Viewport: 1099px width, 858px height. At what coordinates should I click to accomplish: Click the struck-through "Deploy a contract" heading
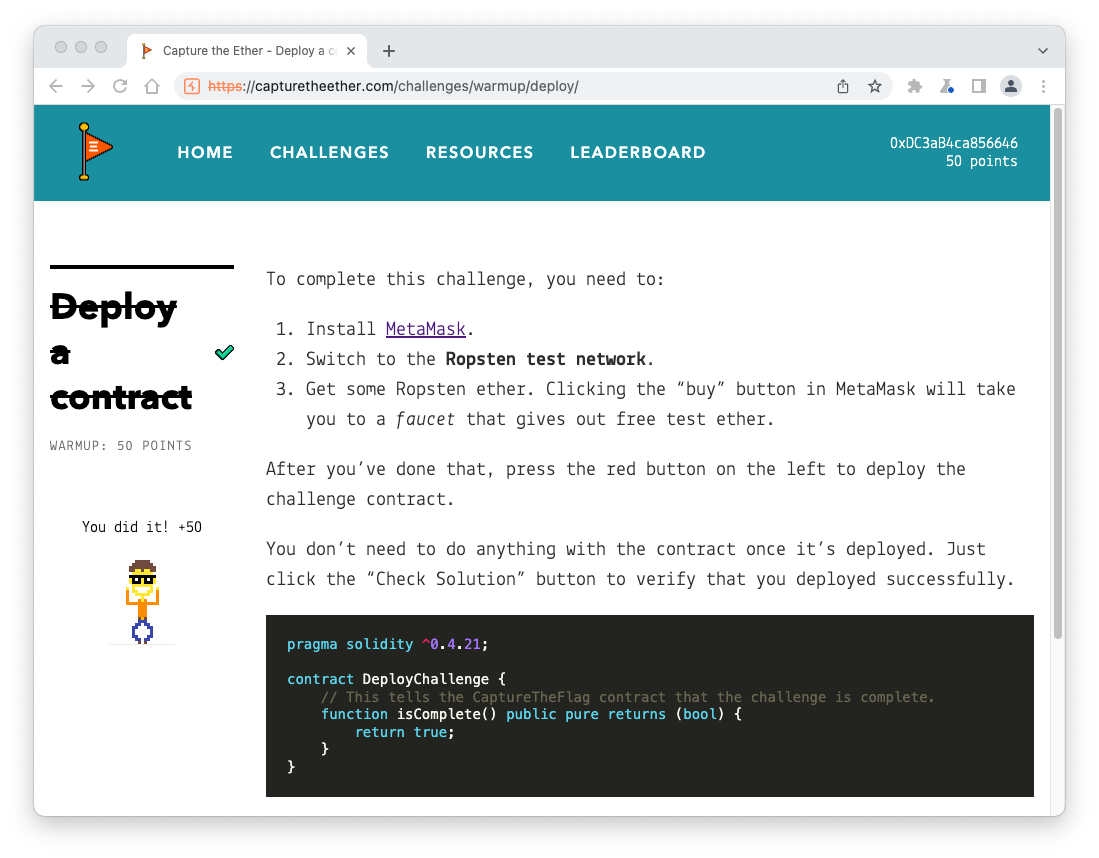tap(121, 353)
